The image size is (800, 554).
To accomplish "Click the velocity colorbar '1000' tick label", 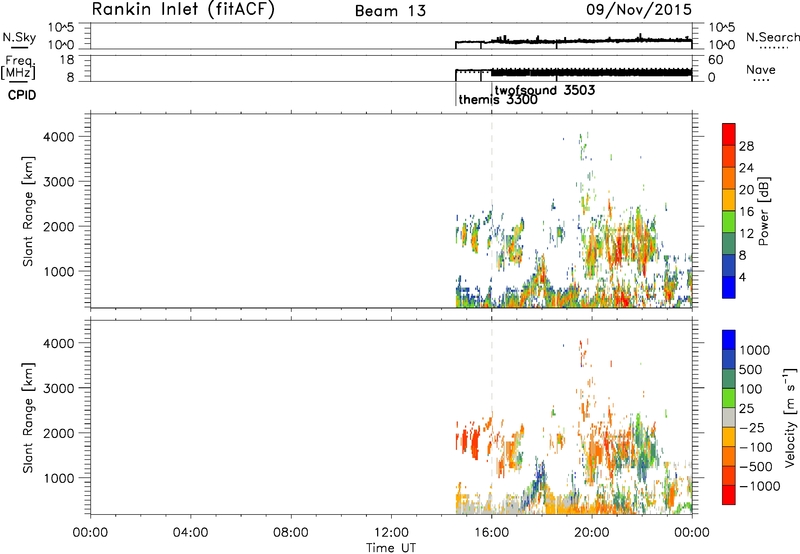I will 755,350.
